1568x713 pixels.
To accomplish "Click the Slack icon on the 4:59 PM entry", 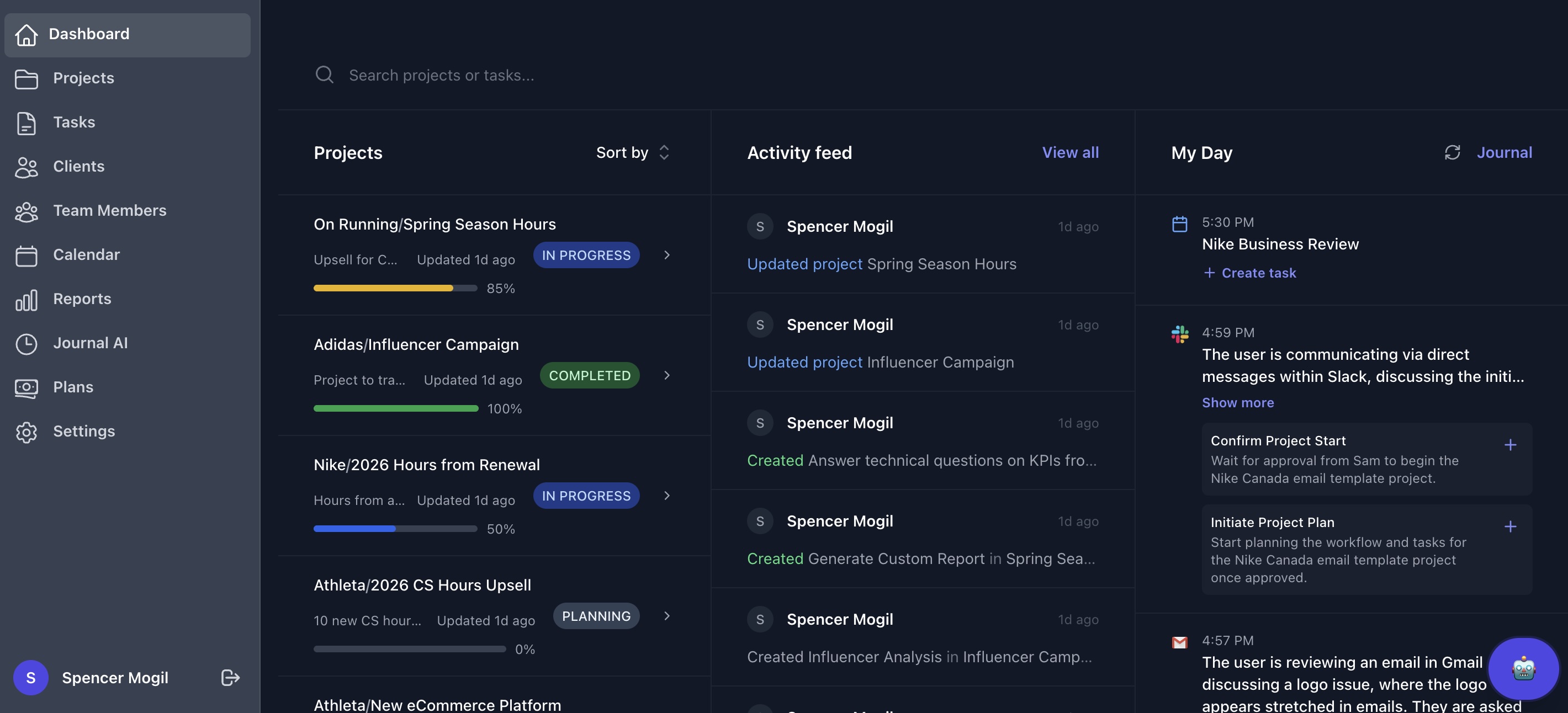I will [1180, 334].
